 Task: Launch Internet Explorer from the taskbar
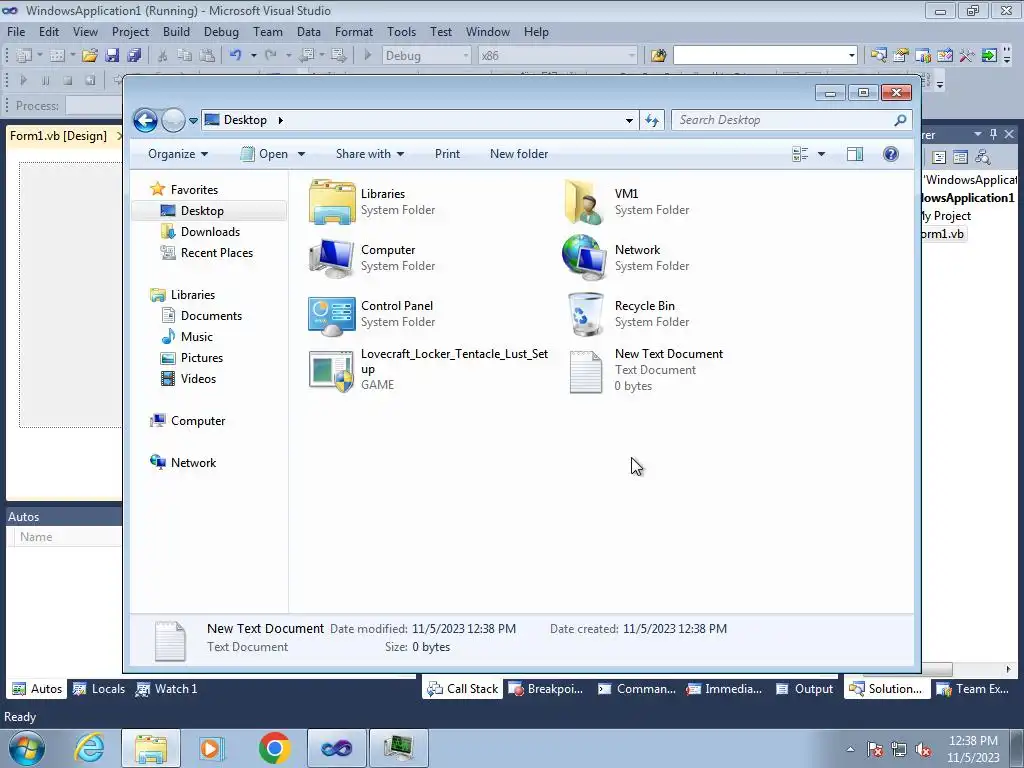89,748
